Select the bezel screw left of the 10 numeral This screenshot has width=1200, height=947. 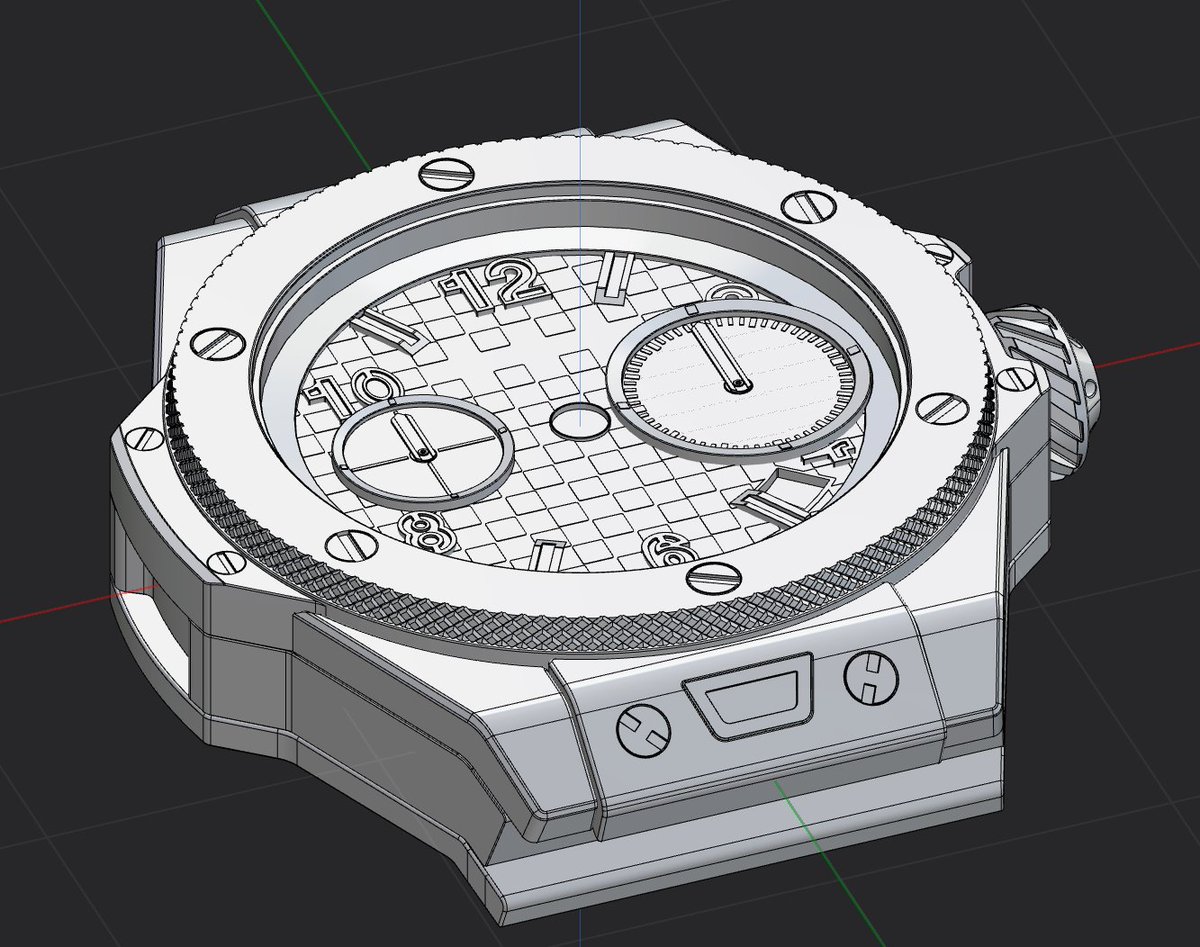click(x=215, y=344)
